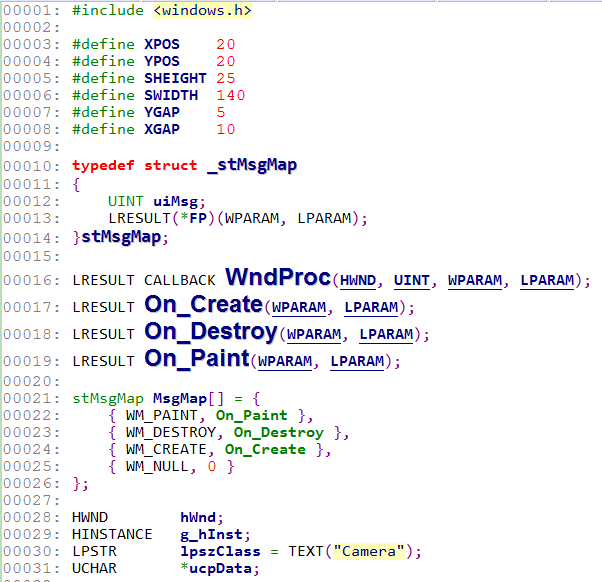This screenshot has width=602, height=582.
Task: Click On_Destroy reference in message map
Action: [279, 432]
